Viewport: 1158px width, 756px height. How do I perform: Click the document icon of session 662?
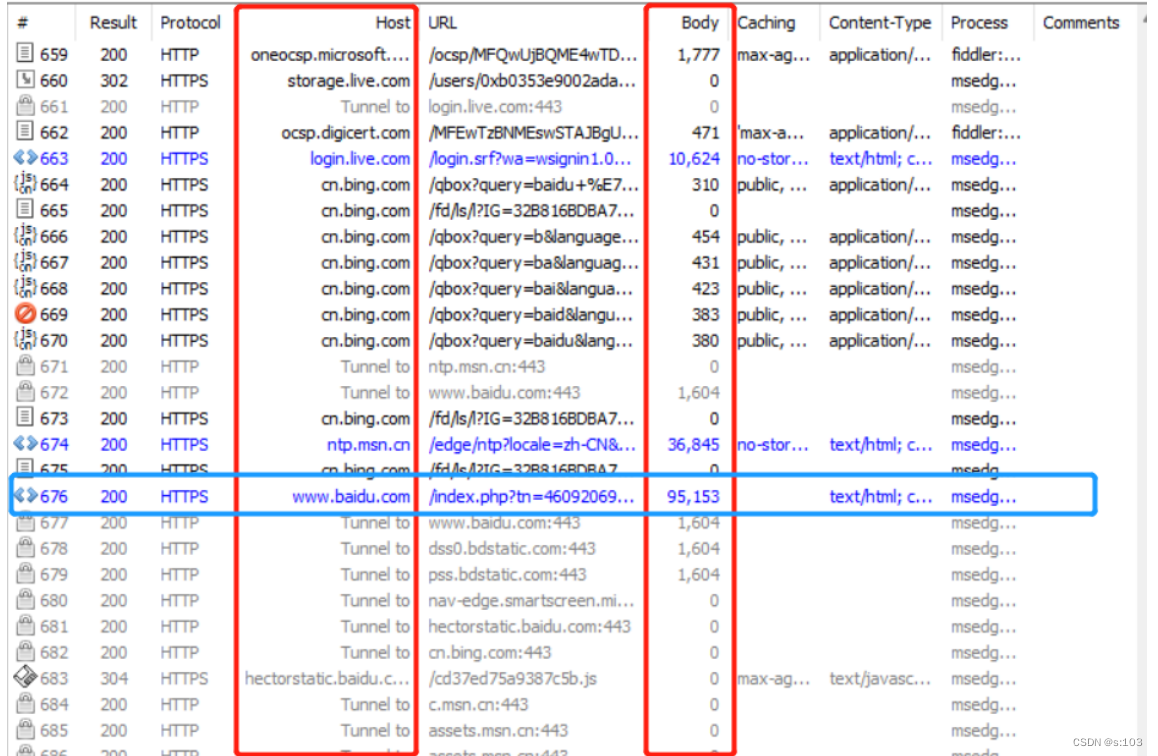(25, 131)
